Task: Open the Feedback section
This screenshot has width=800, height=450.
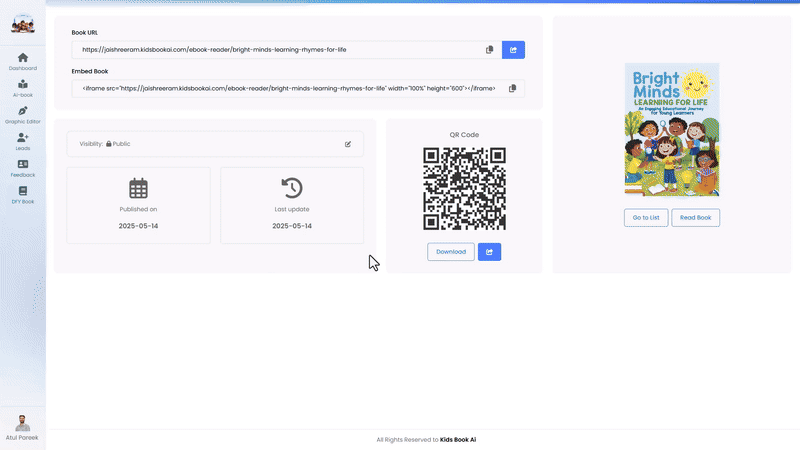Action: (x=22, y=168)
